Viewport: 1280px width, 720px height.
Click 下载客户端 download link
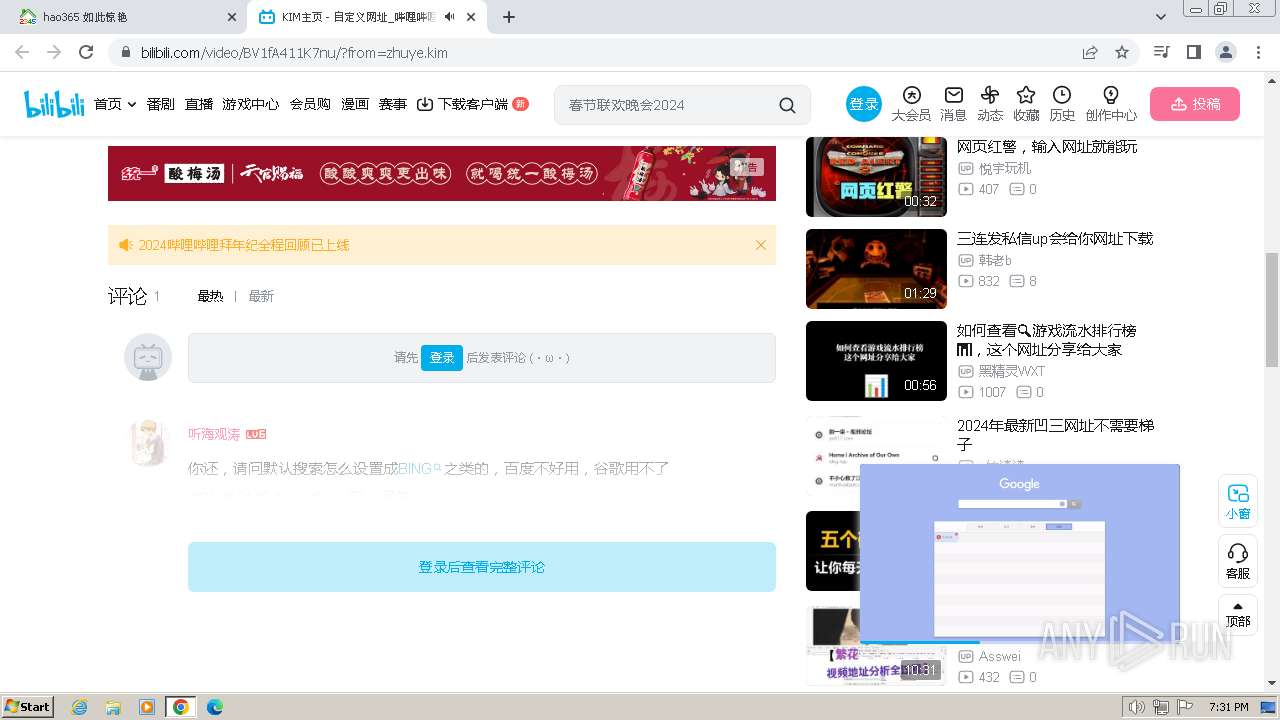463,104
